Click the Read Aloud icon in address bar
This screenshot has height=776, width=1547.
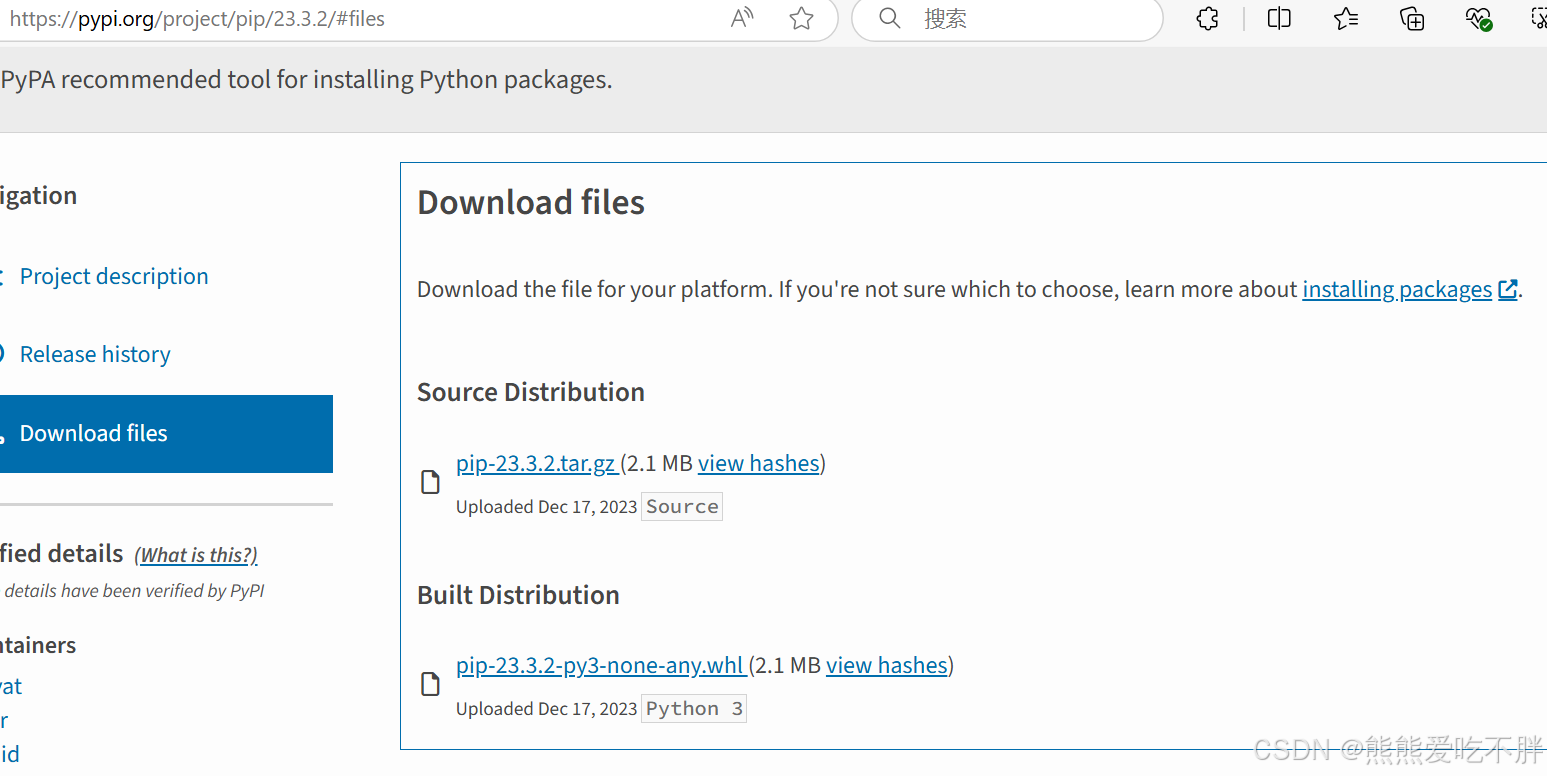click(x=742, y=18)
